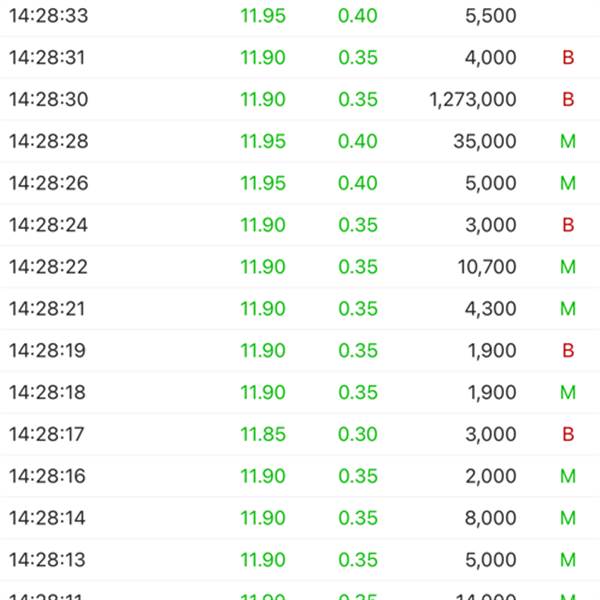Select the 14:28:33 trade row

300,16
